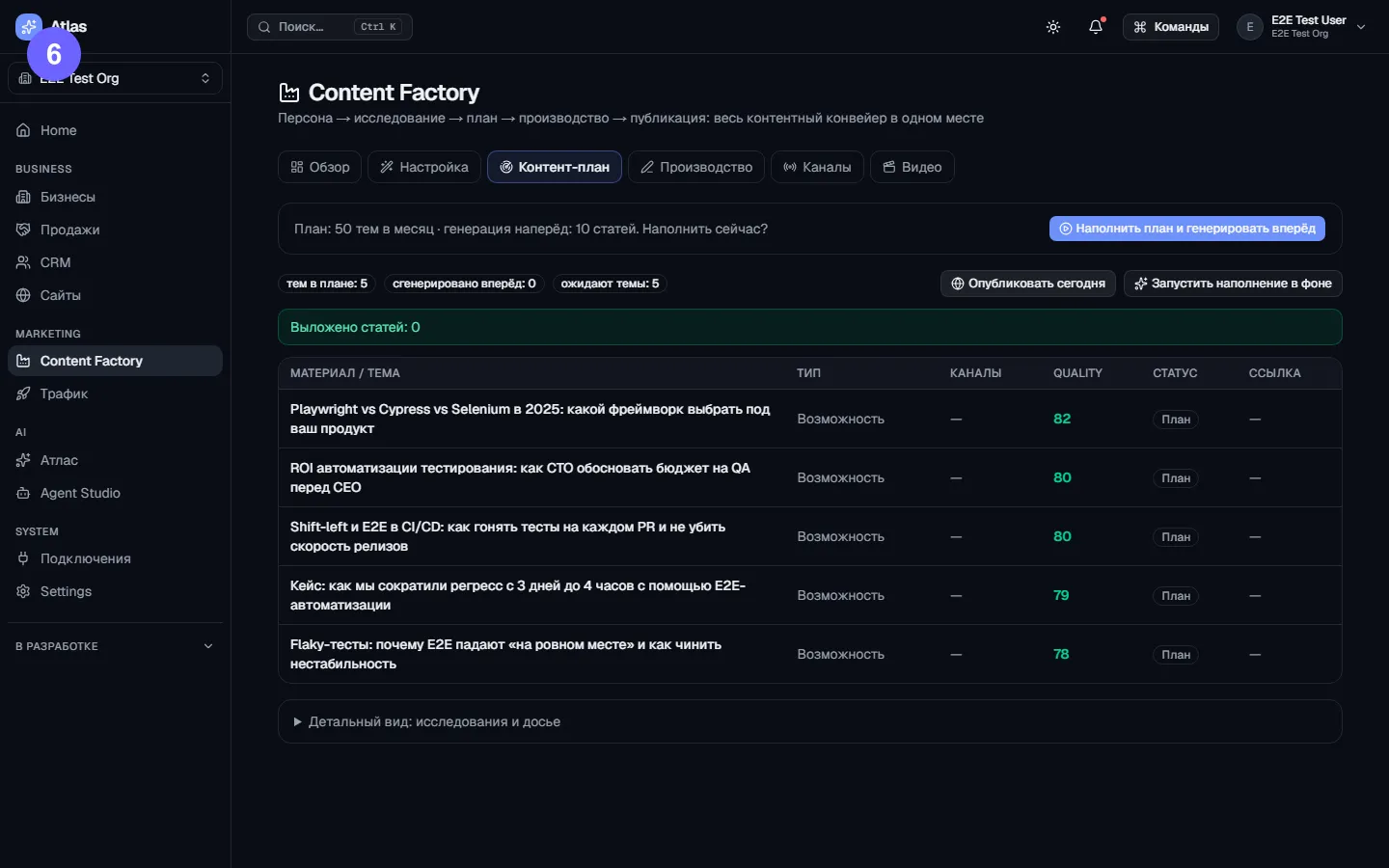1389x868 pixels.
Task: Click the Home icon in the sidebar
Action: point(23,130)
